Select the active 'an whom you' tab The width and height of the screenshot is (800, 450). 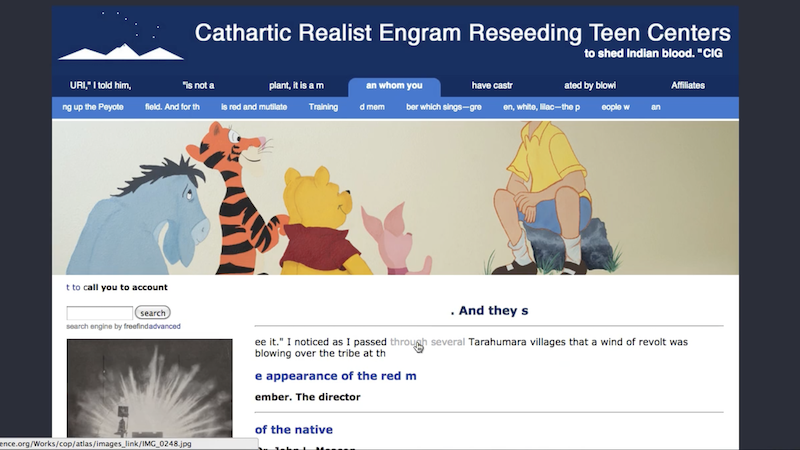coord(394,86)
